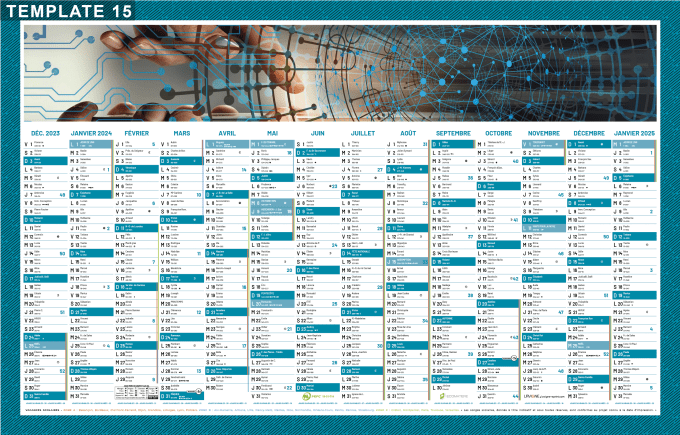Viewport: 680px width, 435px height.
Task: Select the DÉC. 2023 month header
Action: pyautogui.click(x=45, y=133)
